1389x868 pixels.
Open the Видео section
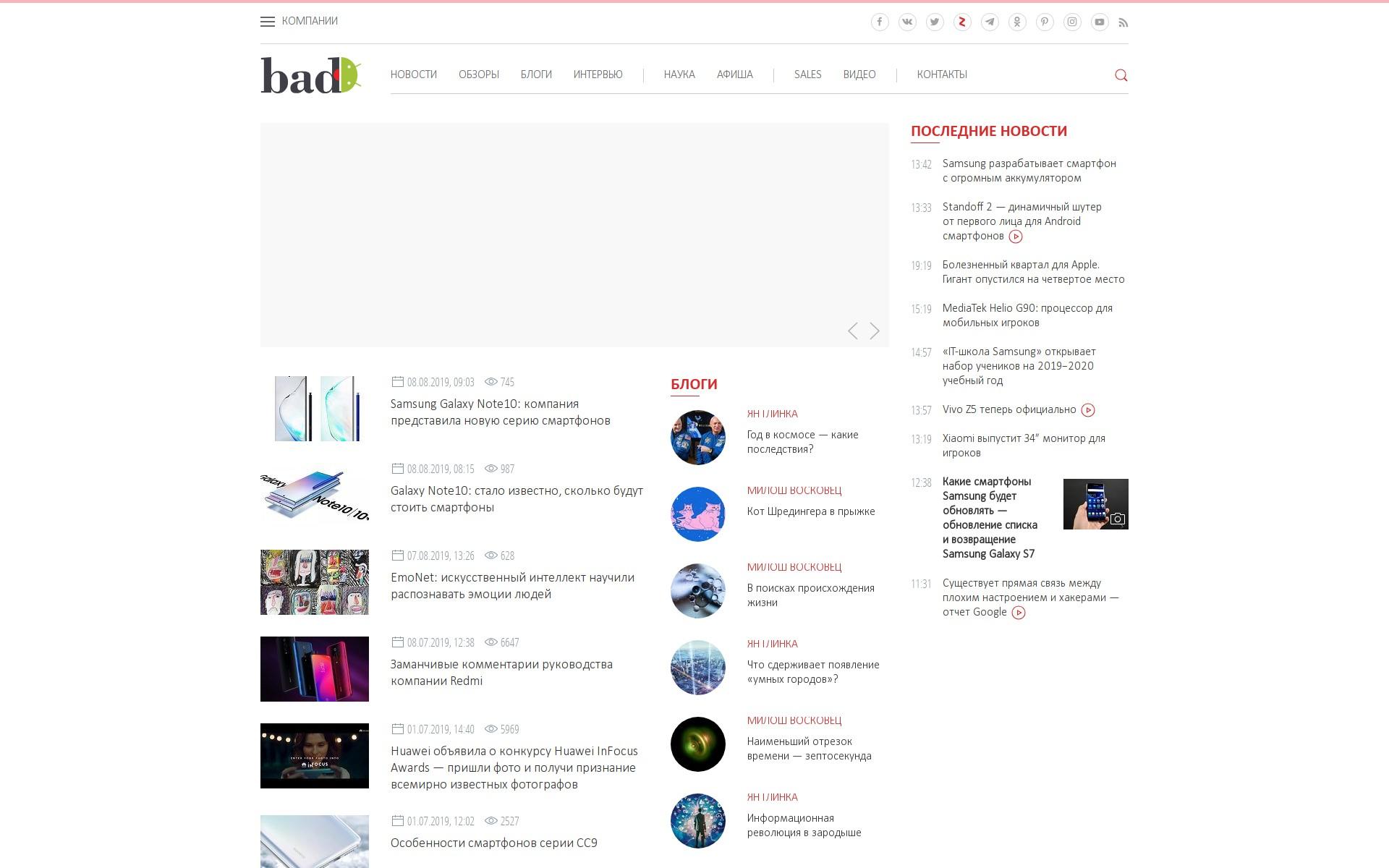coord(859,75)
